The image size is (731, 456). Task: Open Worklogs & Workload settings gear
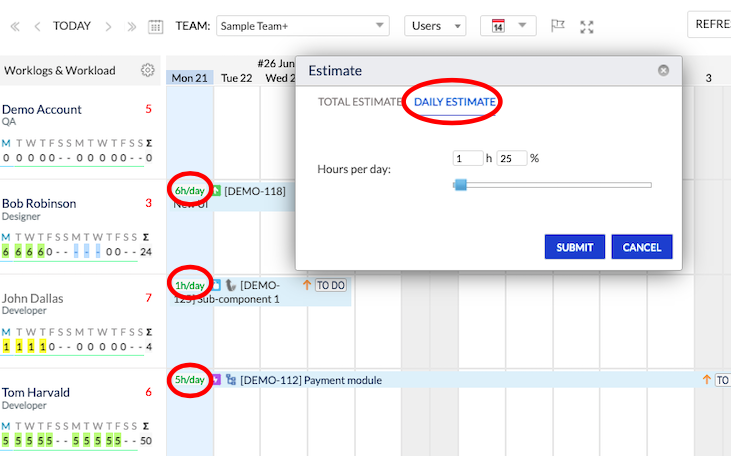[148, 70]
